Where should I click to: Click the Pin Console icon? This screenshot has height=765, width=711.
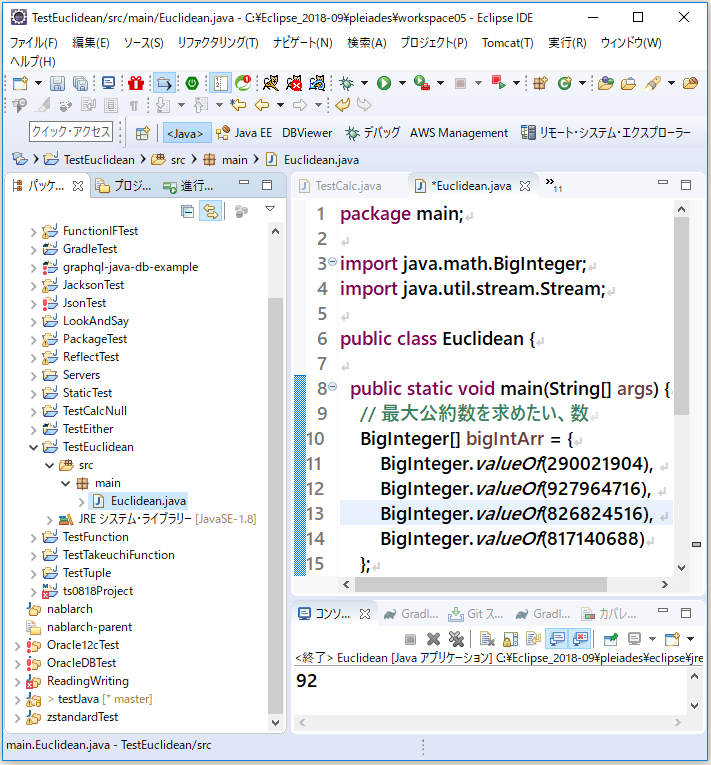pos(610,639)
